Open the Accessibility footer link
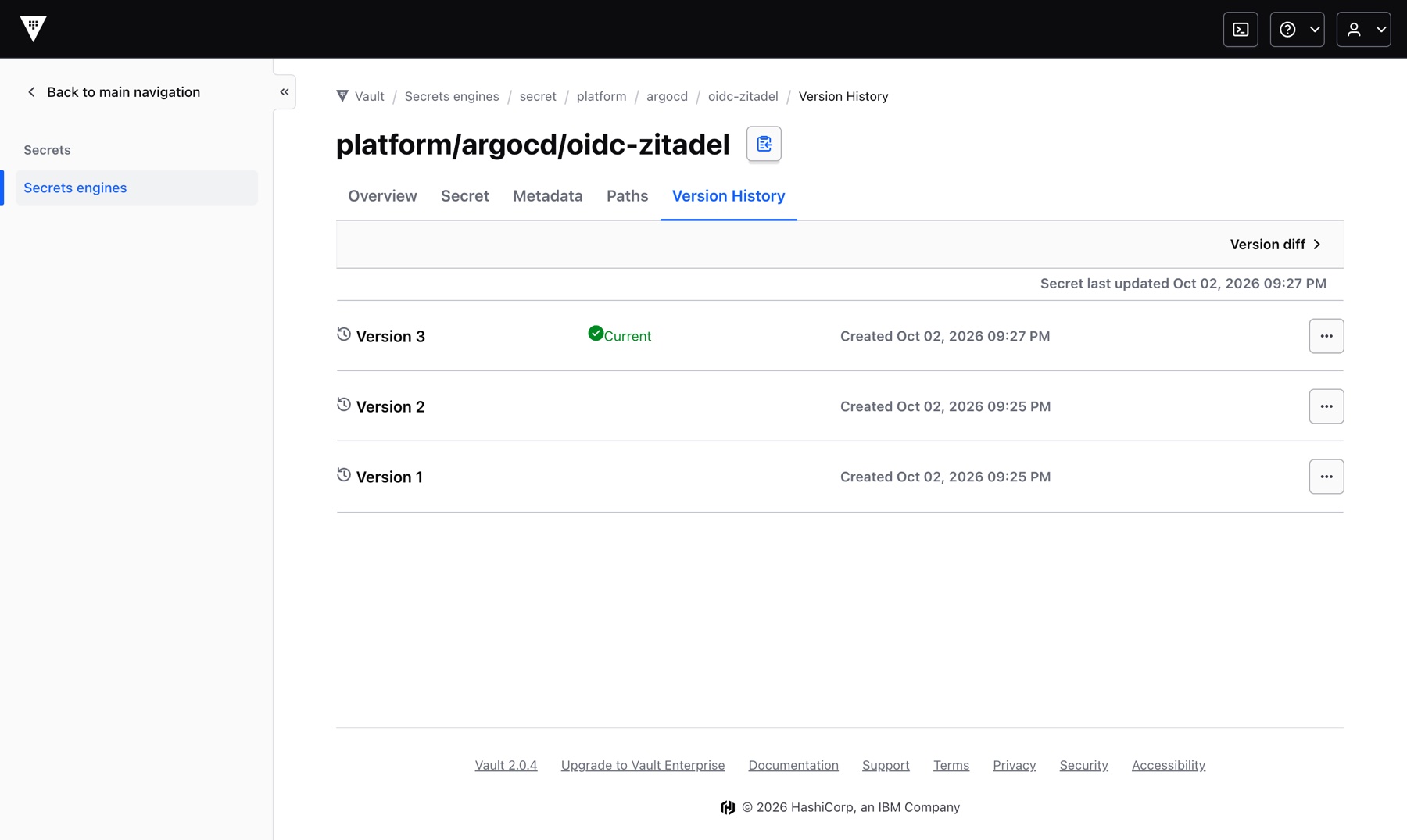The image size is (1407, 840). click(1169, 765)
